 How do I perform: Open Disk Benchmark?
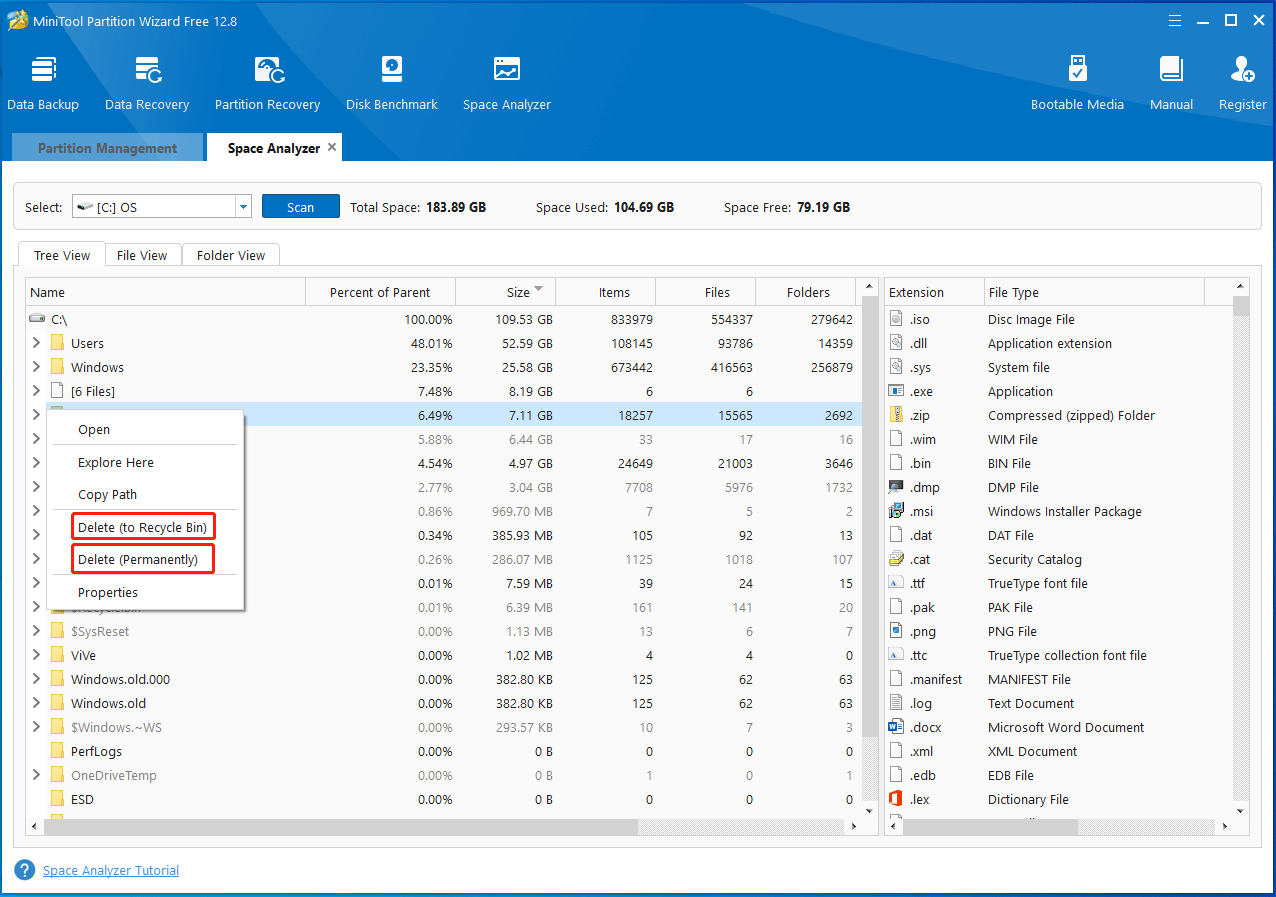(x=392, y=84)
